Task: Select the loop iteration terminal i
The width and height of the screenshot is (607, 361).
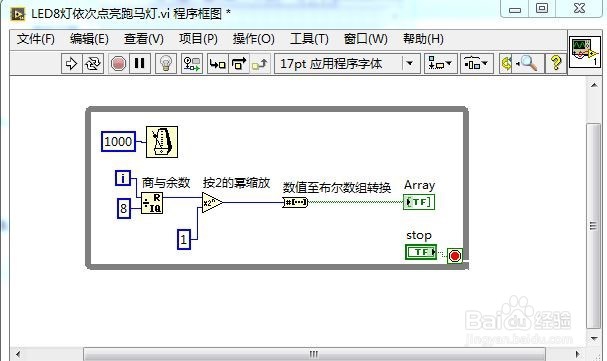Action: (x=123, y=178)
